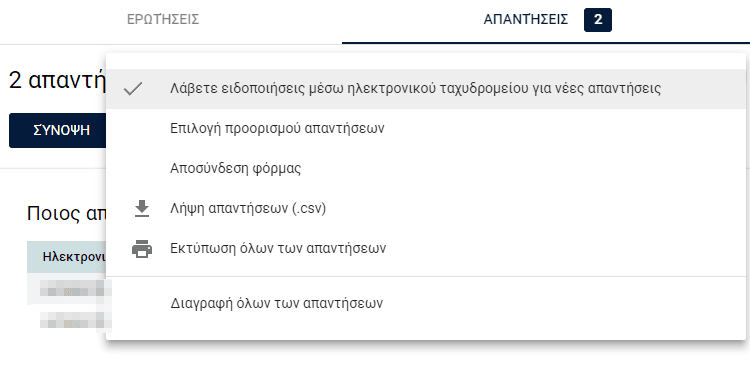The height and width of the screenshot is (384, 750).
Task: Click the '2 απαντή…' responses heading
Action: click(x=57, y=81)
